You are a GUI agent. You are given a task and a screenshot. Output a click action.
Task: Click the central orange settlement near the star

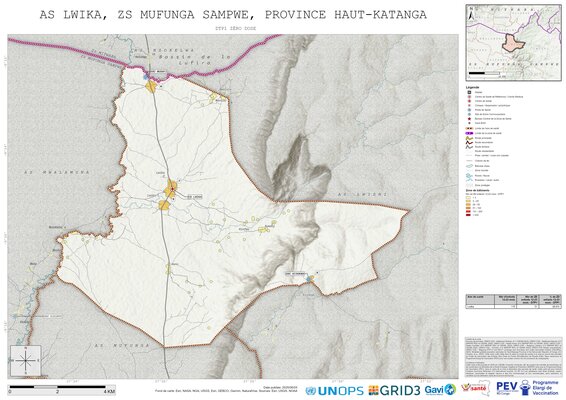tap(170, 188)
